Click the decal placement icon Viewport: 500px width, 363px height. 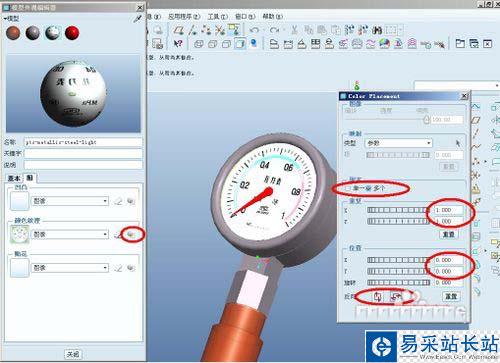131,268
